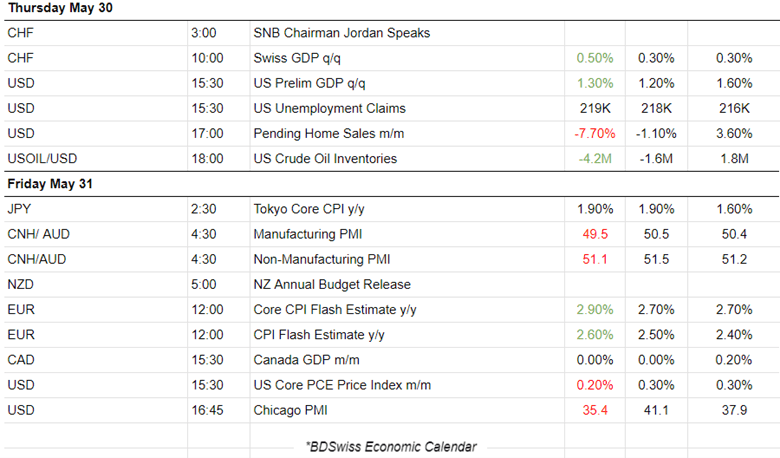Click the -7.70% Pending Home Sales value
This screenshot has width=780, height=458.
(595, 133)
